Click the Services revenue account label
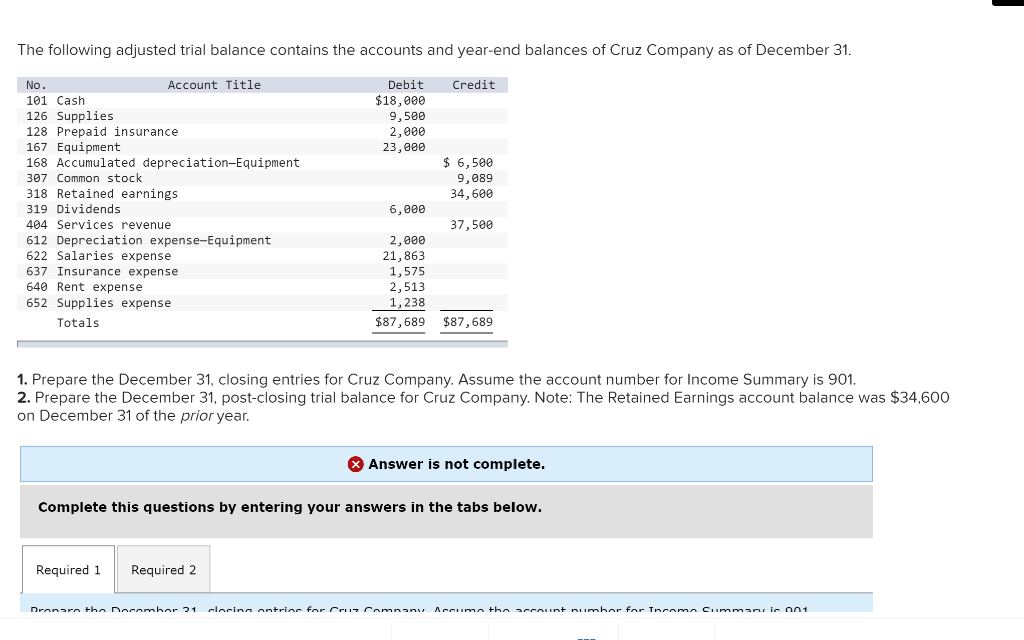 [114, 225]
